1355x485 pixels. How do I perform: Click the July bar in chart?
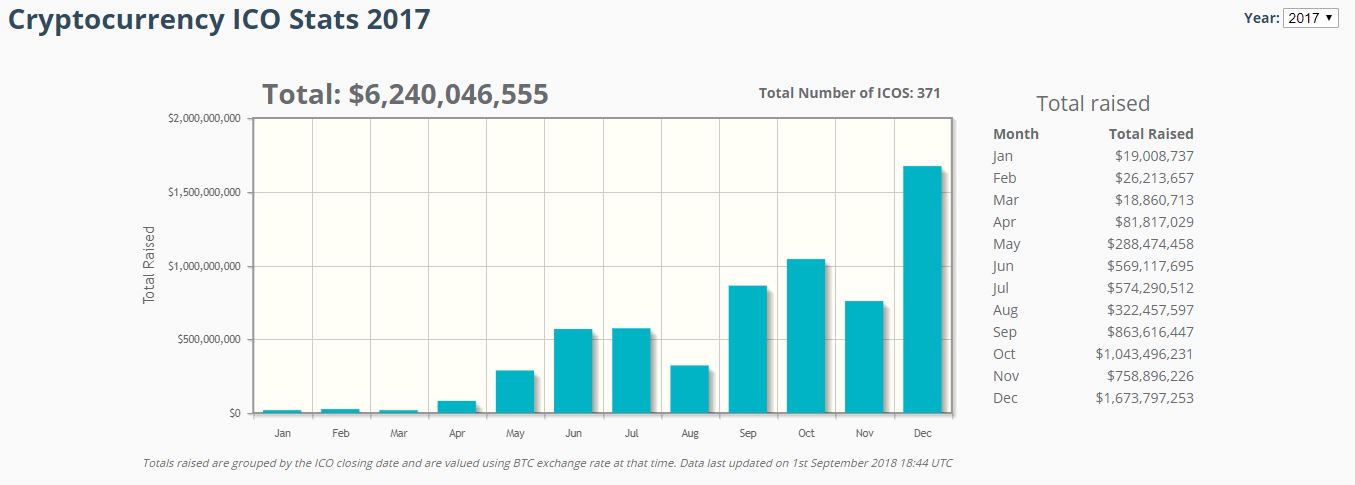[631, 371]
